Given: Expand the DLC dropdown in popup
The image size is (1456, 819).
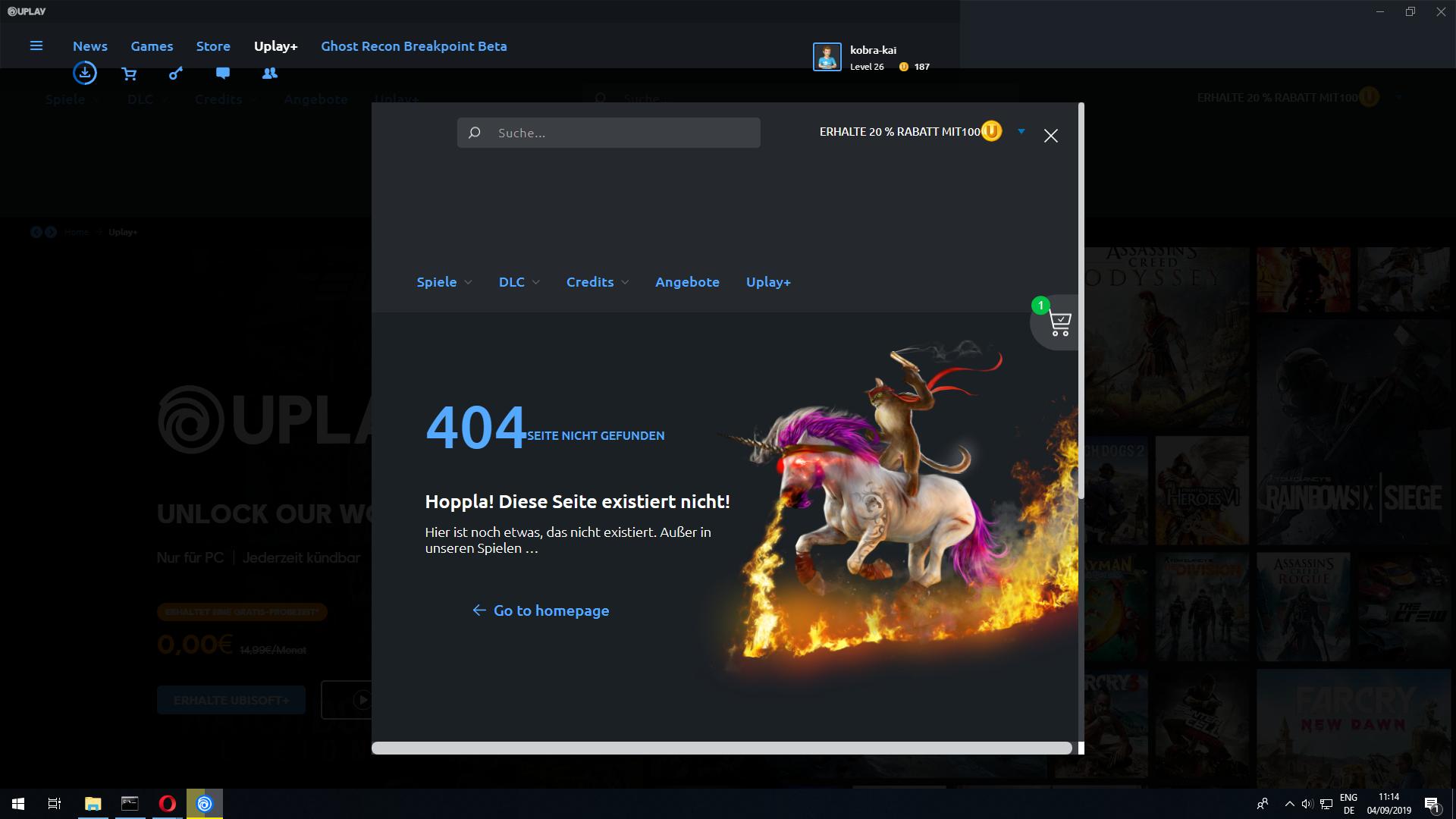Looking at the screenshot, I should click(x=519, y=282).
